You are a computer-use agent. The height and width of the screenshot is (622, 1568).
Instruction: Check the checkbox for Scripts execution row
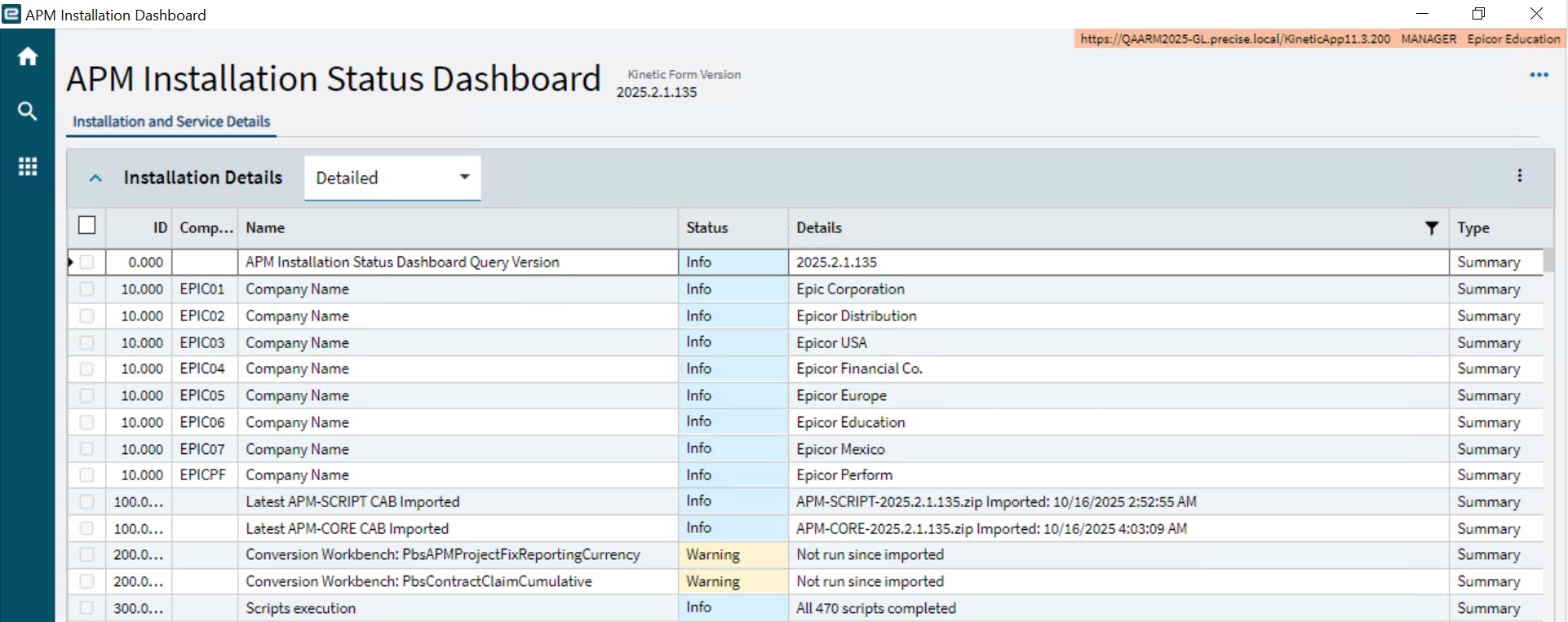(87, 607)
